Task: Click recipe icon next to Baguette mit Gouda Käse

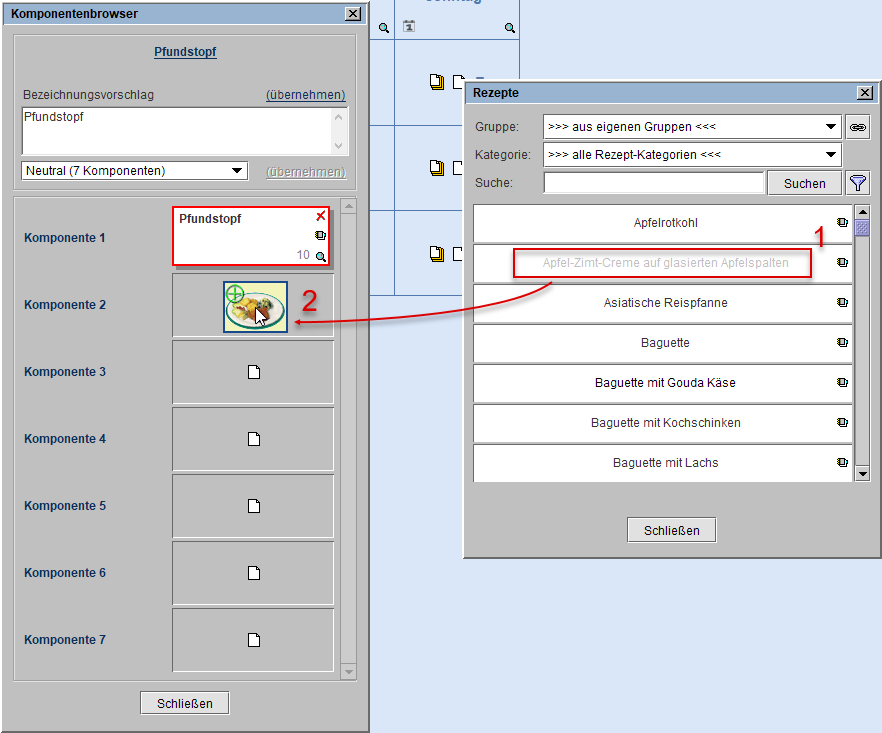Action: coord(842,382)
